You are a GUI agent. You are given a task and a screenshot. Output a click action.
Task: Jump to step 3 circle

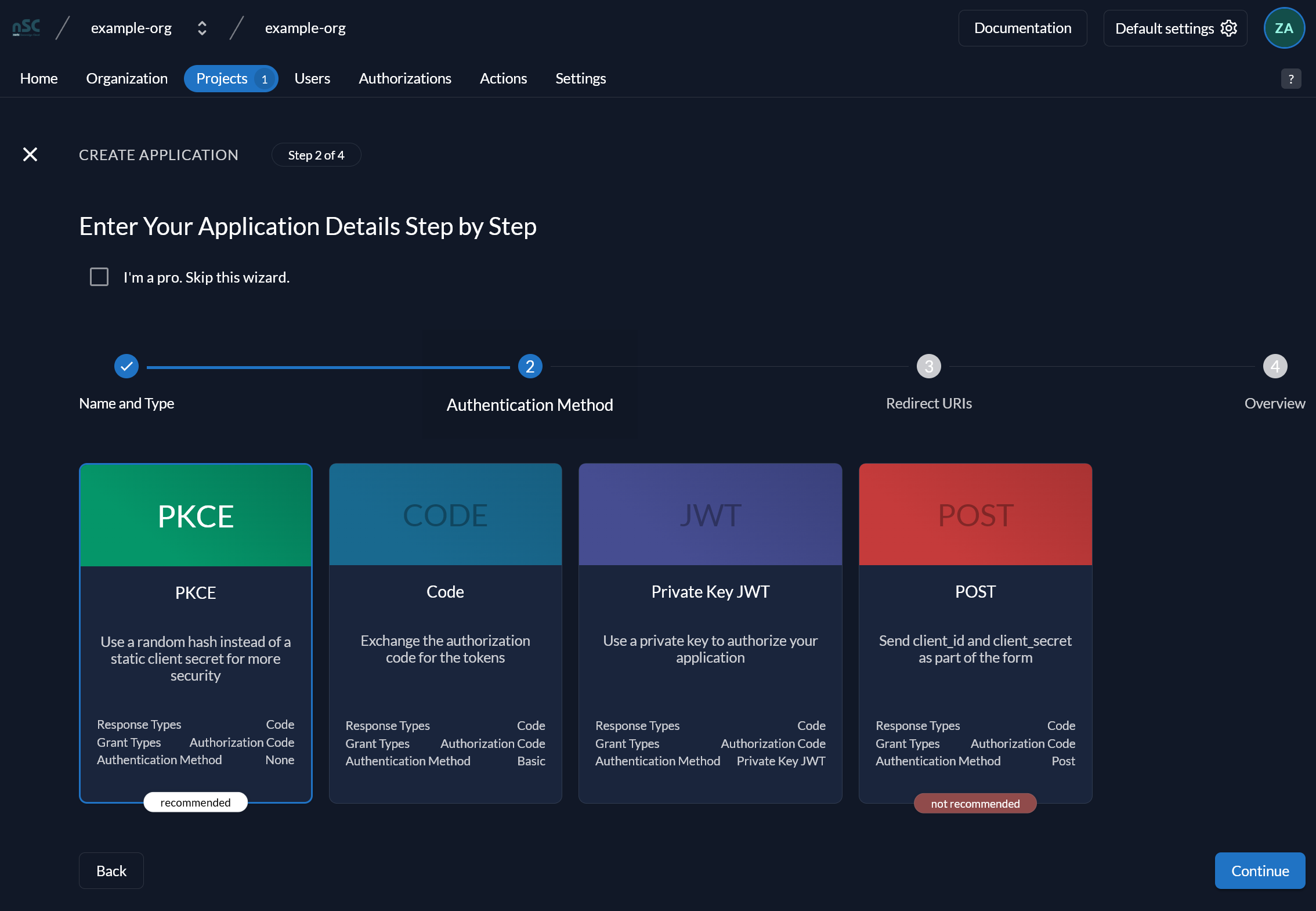[929, 366]
